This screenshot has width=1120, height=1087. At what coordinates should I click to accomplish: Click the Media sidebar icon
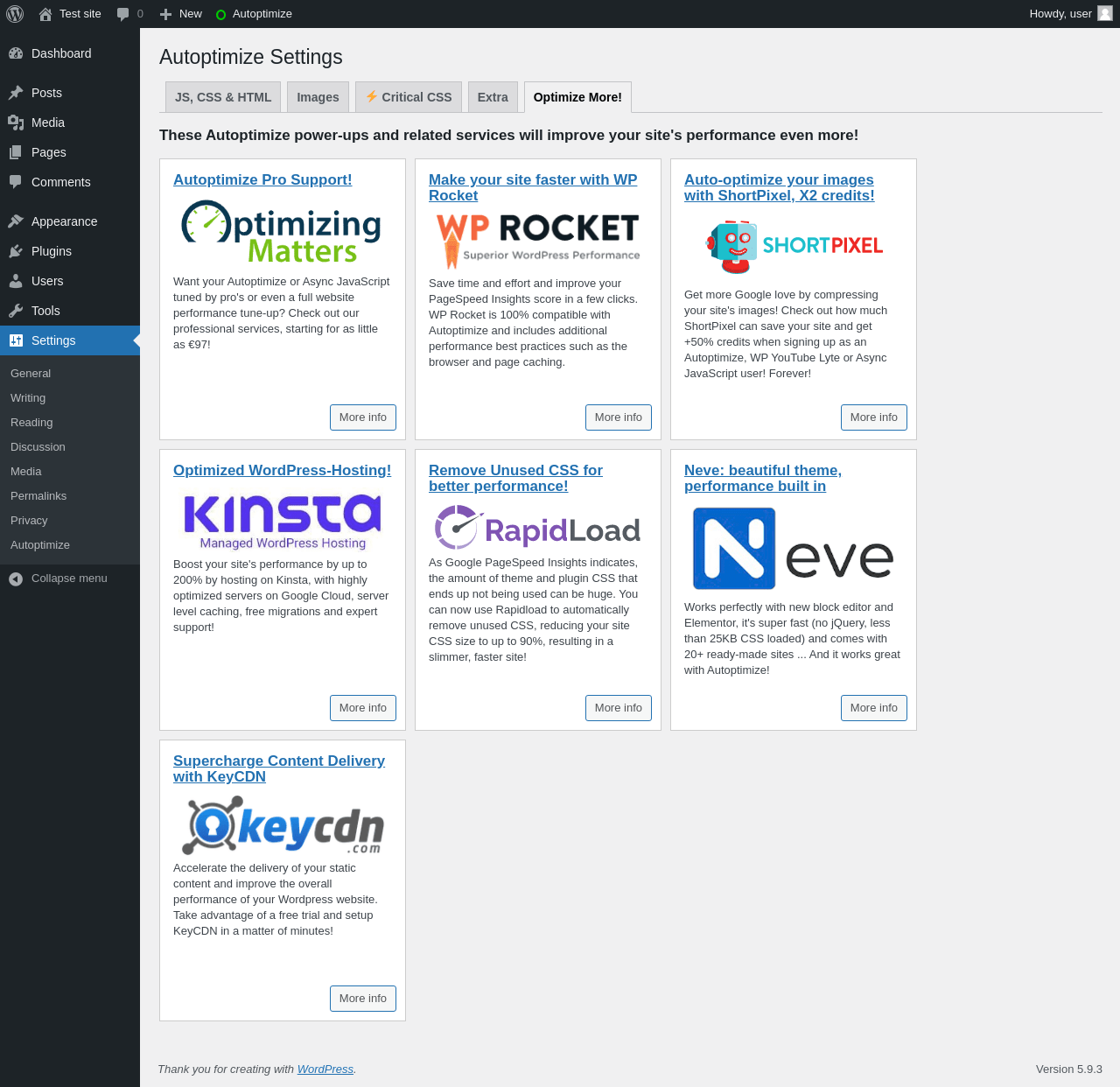pos(16,123)
